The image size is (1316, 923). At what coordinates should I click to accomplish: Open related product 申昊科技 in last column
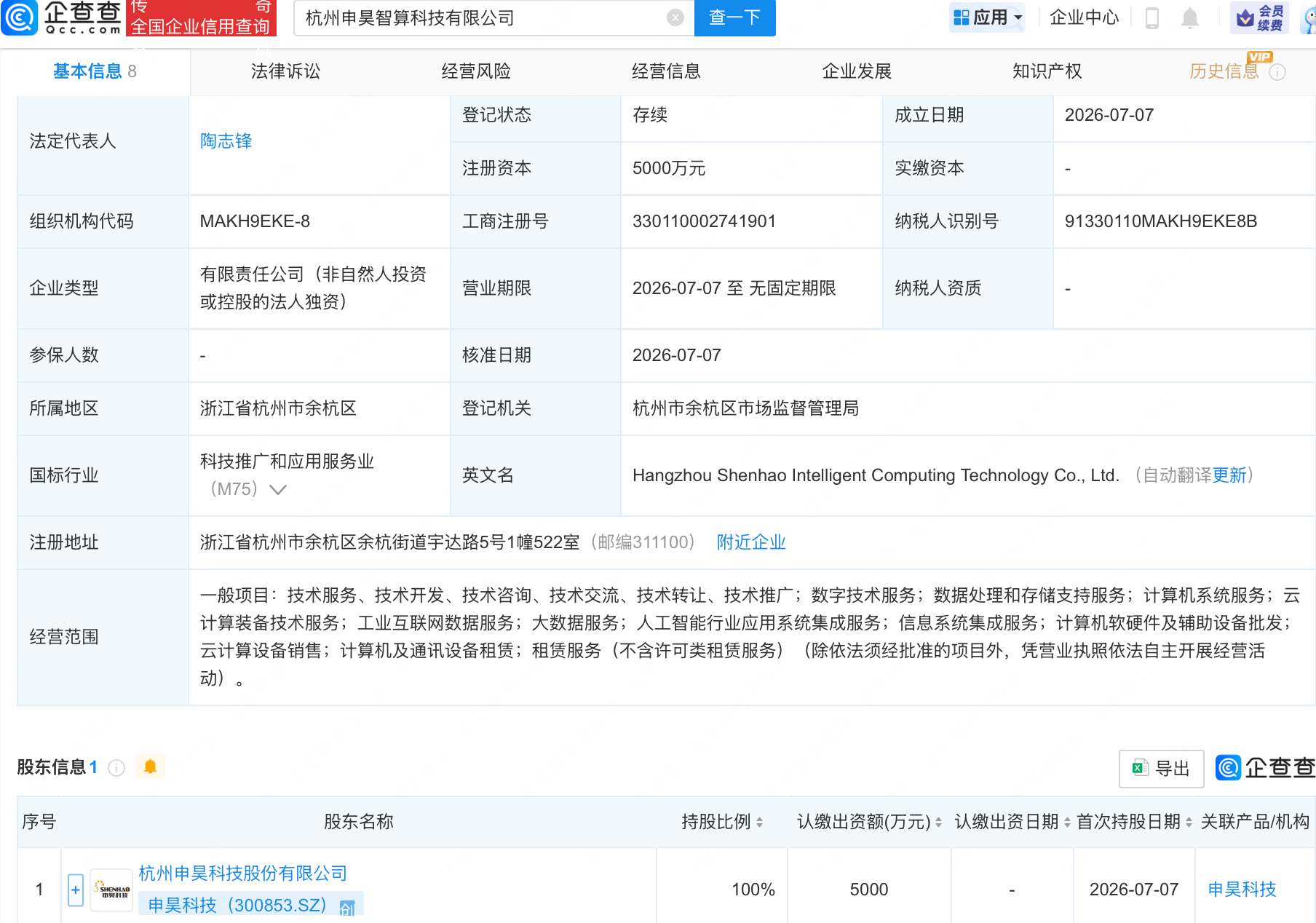1242,890
